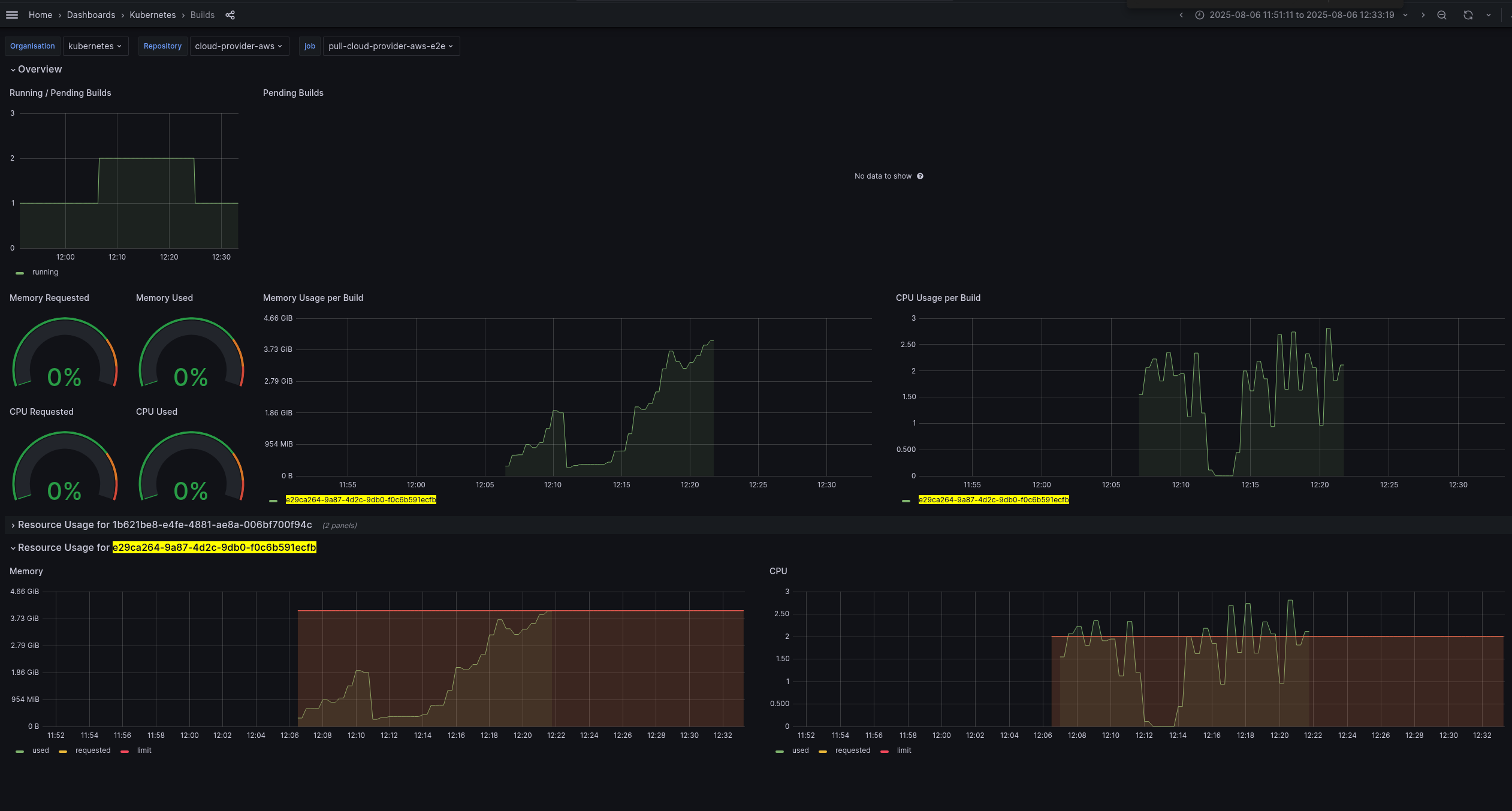The width and height of the screenshot is (1512, 811).
Task: Open the CPU Usage per Build panel title
Action: click(938, 298)
